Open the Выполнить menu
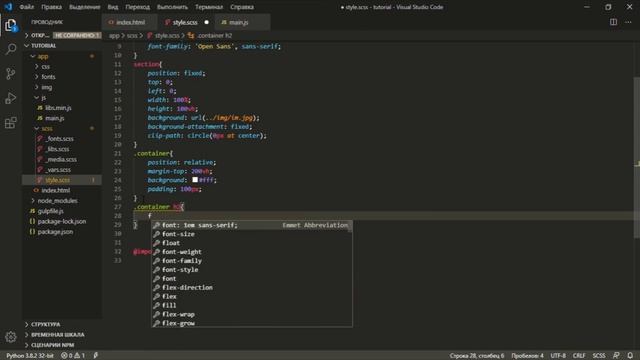 (x=172, y=7)
